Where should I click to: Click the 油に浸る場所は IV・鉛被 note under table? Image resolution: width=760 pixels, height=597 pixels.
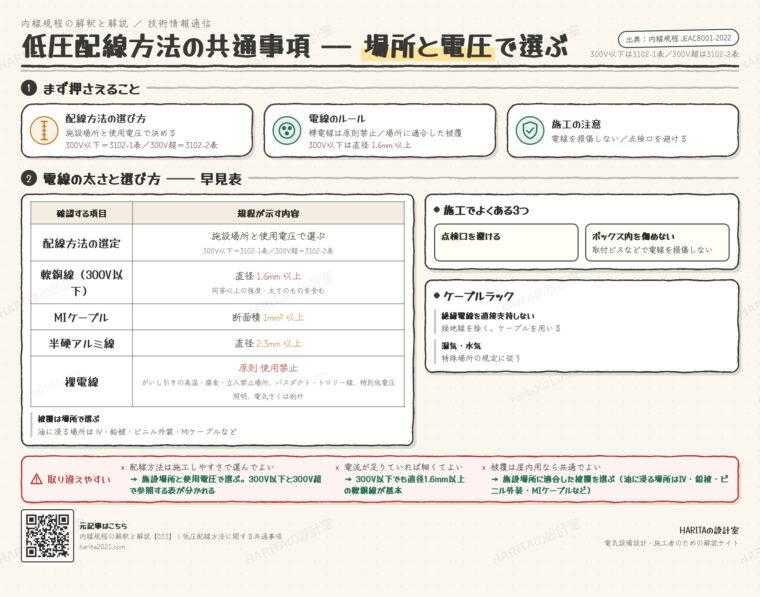pos(137,431)
